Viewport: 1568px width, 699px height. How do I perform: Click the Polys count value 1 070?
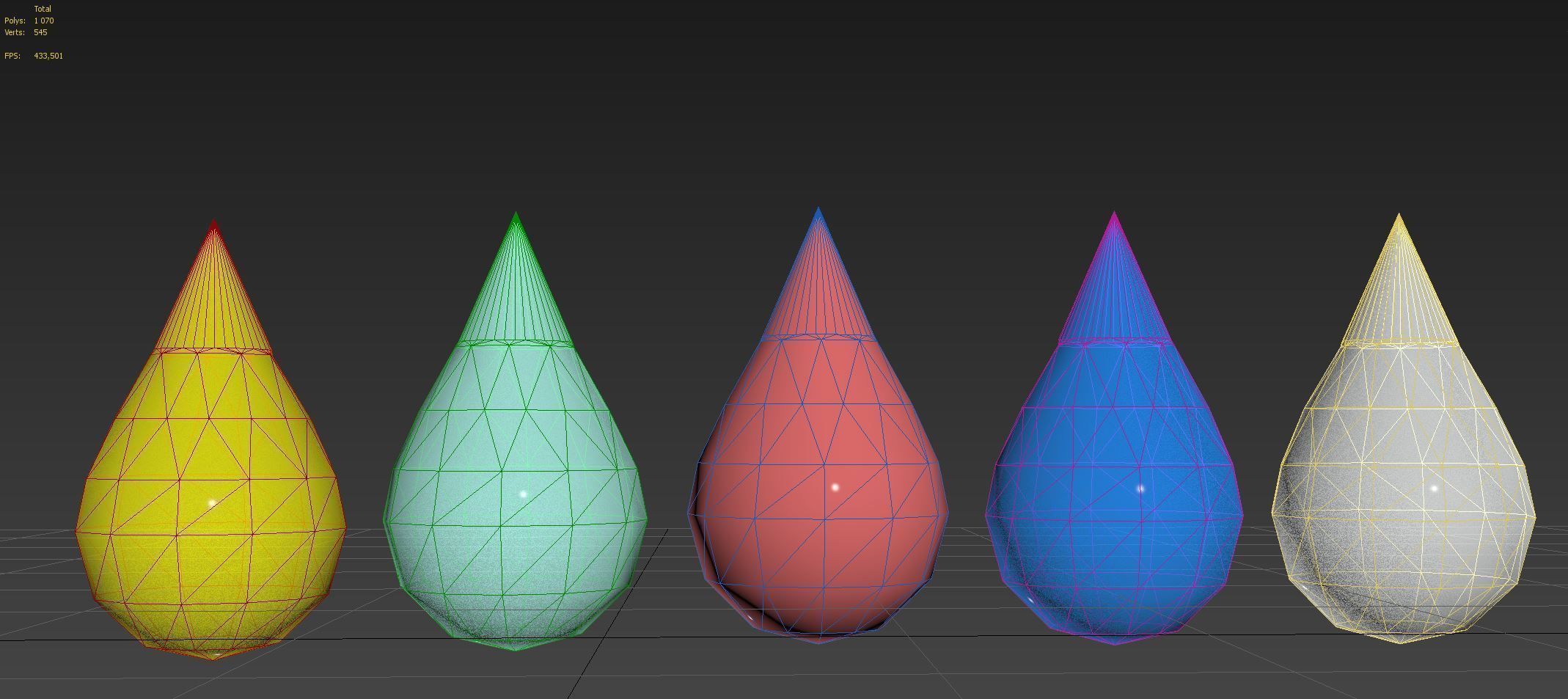click(x=44, y=21)
